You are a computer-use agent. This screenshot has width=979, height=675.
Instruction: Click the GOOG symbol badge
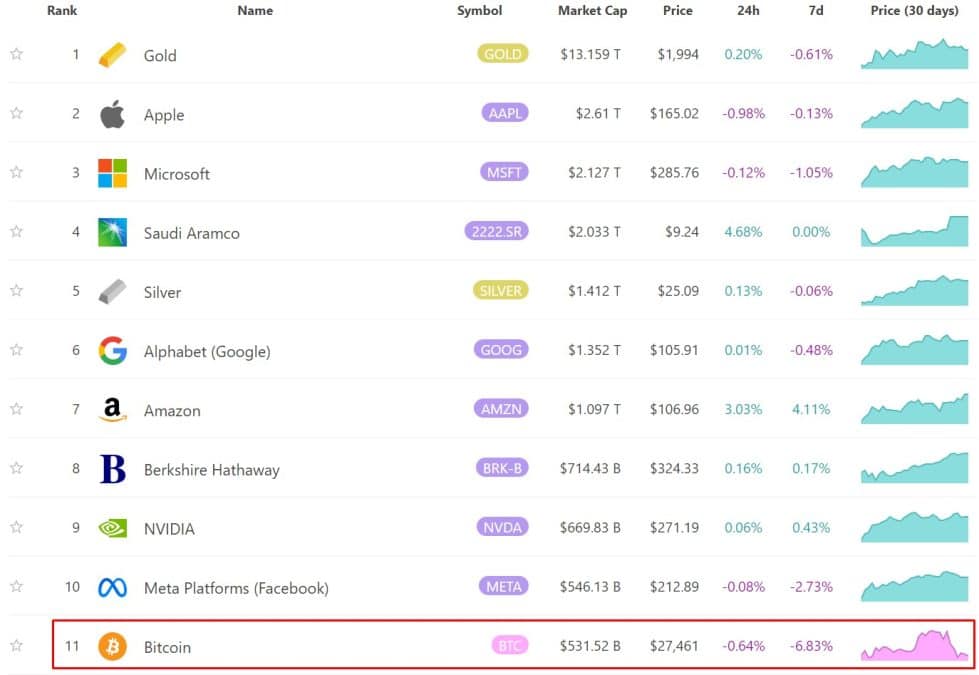pyautogui.click(x=501, y=349)
